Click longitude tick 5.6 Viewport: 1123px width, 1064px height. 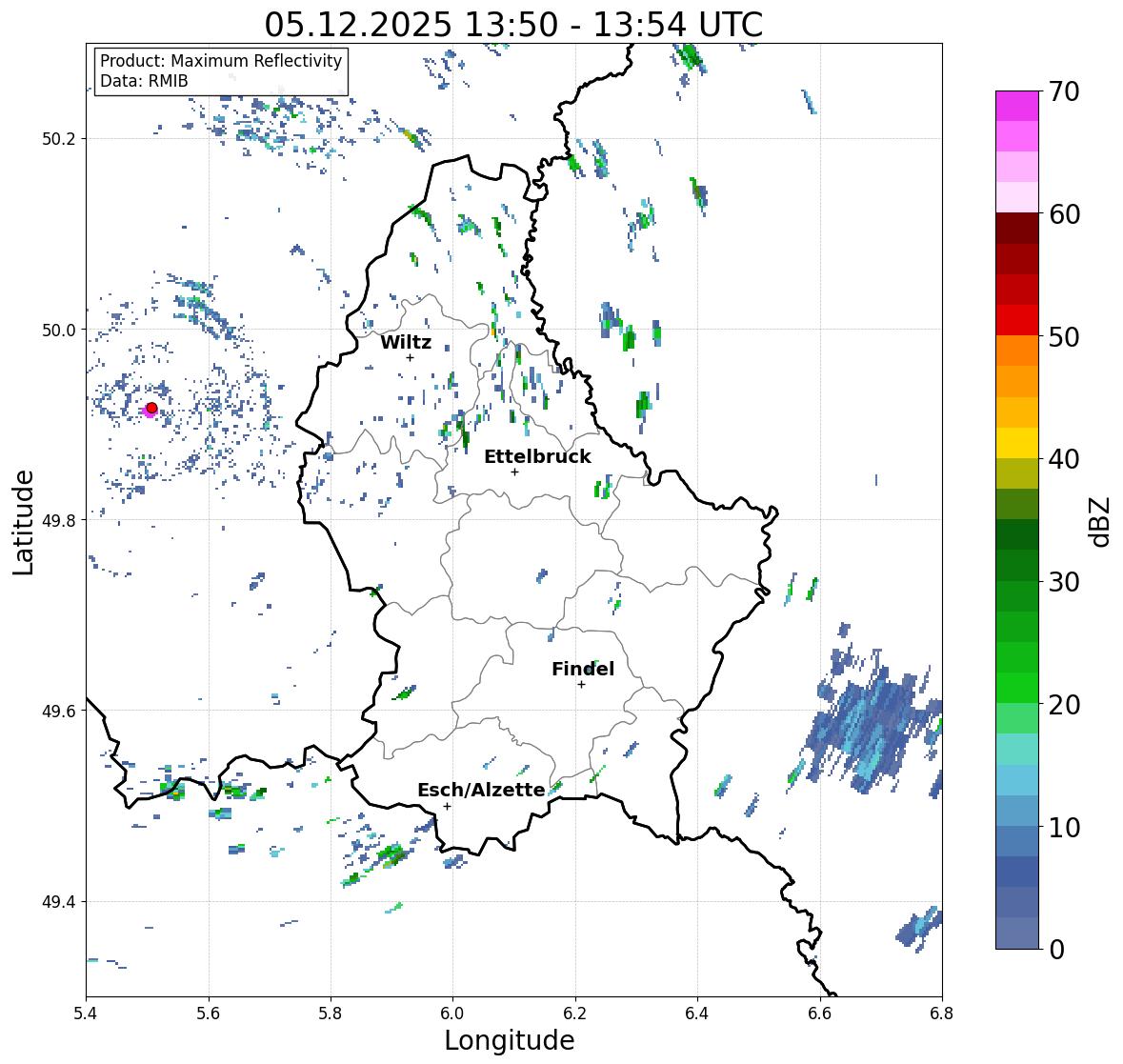tap(209, 1014)
